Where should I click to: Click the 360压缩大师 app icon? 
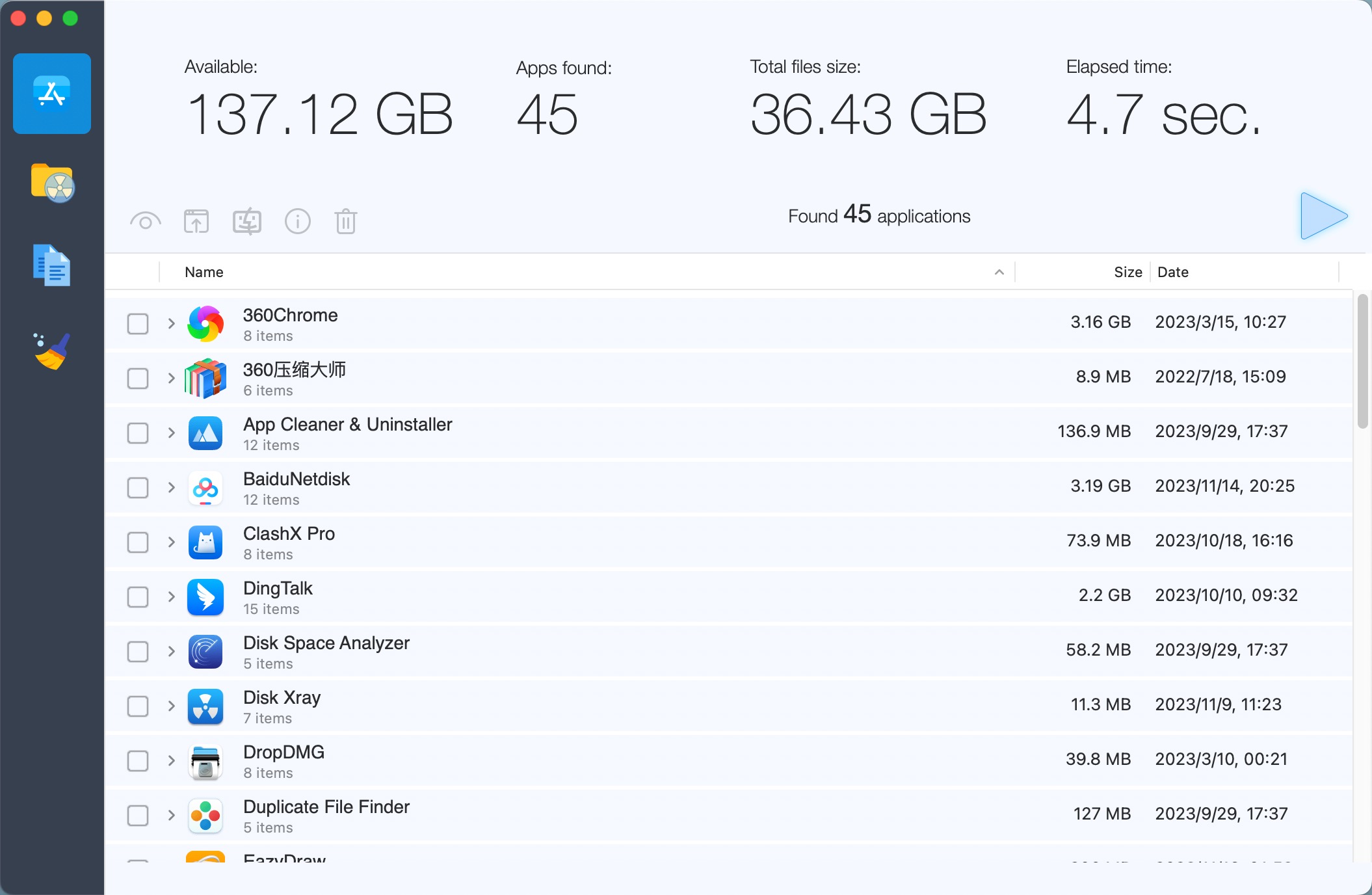[205, 379]
